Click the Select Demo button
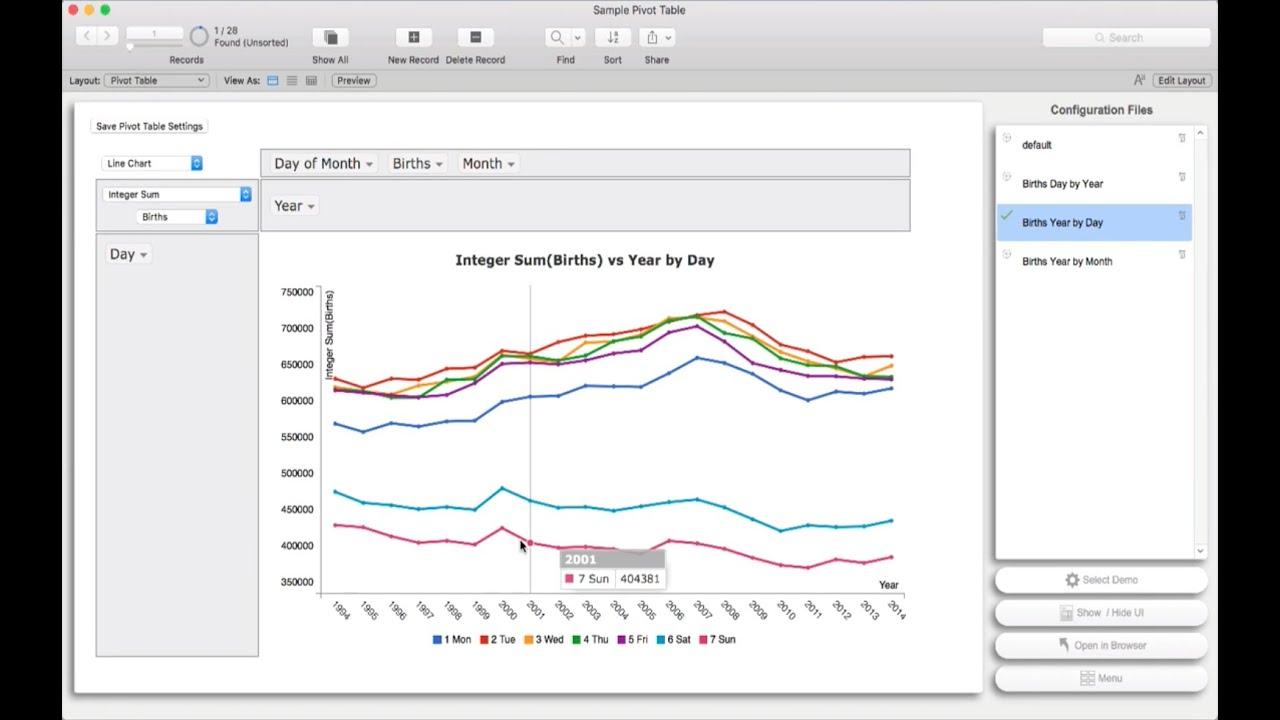Viewport: 1280px width, 720px height. [x=1101, y=580]
